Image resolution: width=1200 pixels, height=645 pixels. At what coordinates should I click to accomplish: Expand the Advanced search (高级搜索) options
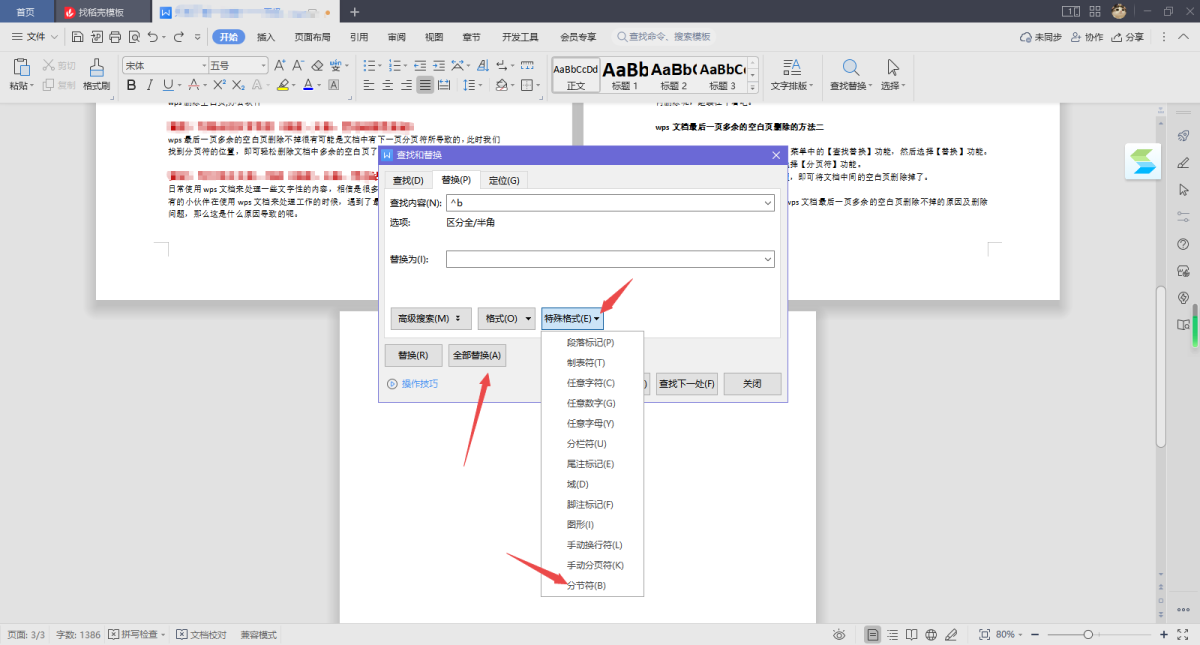[x=430, y=319]
